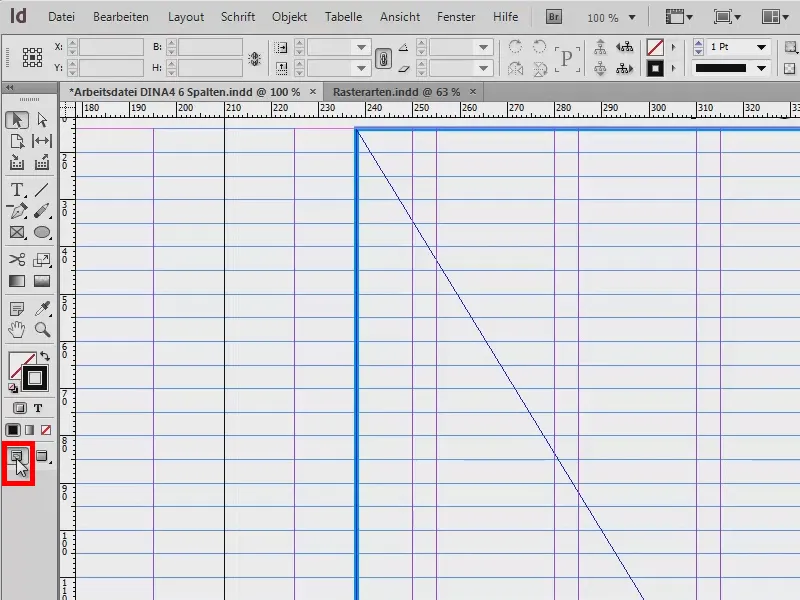
Task: Pick the Scissors tool
Action: [x=16, y=261]
